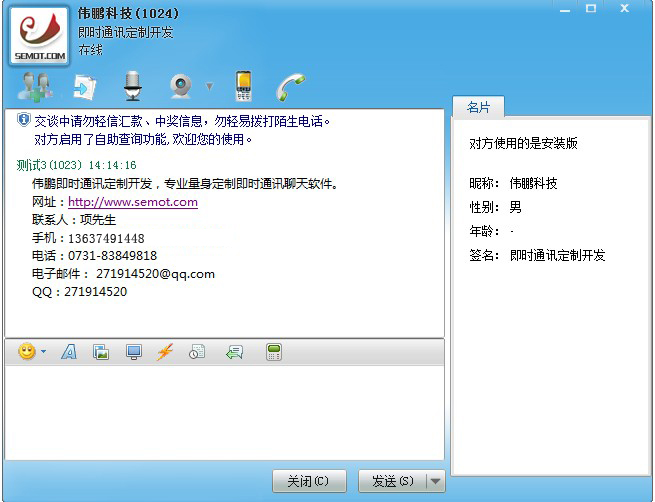This screenshot has height=502, width=655.
Task: Click the screen capture monitor icon
Action: [134, 352]
